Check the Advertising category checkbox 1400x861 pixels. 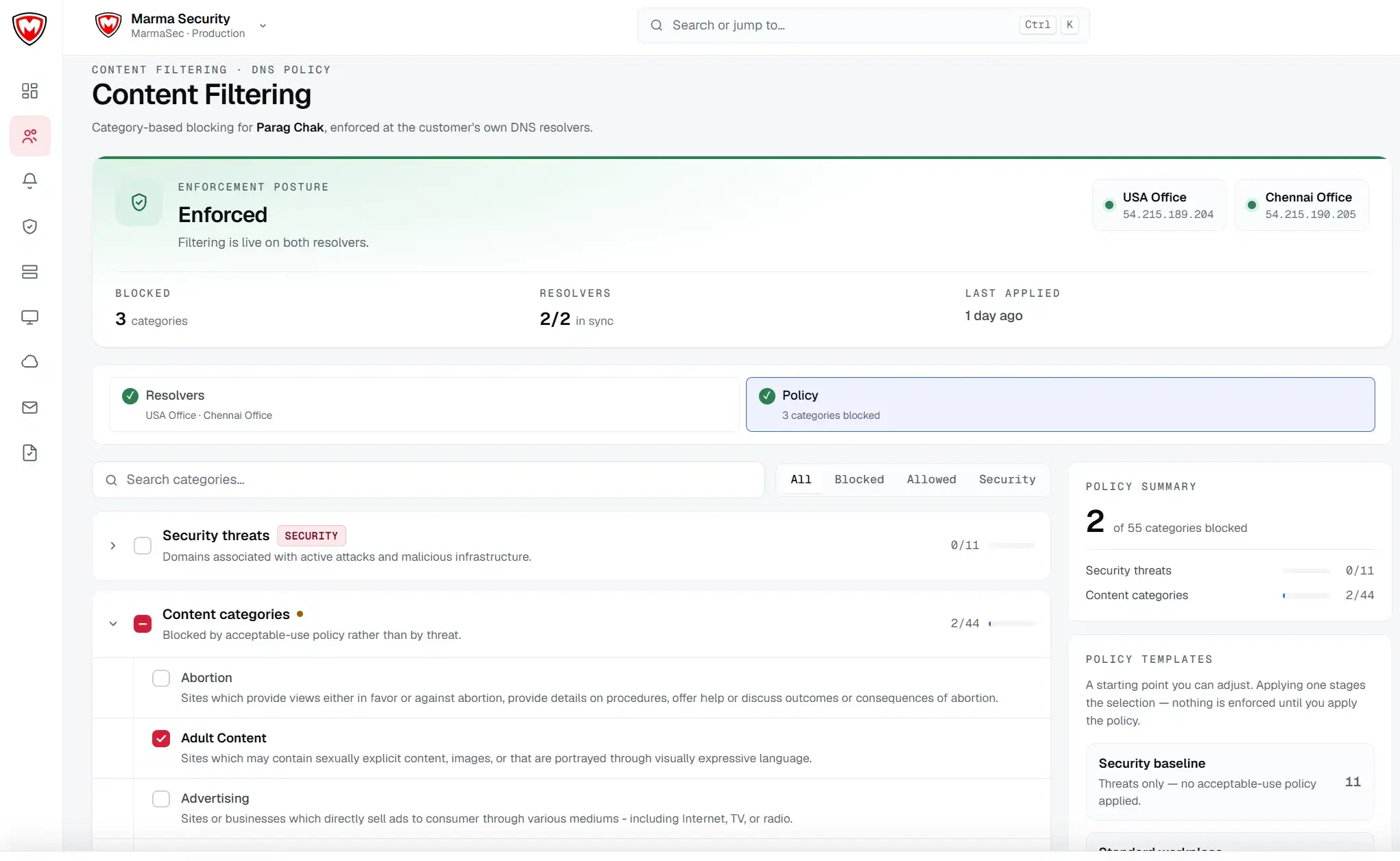[161, 799]
